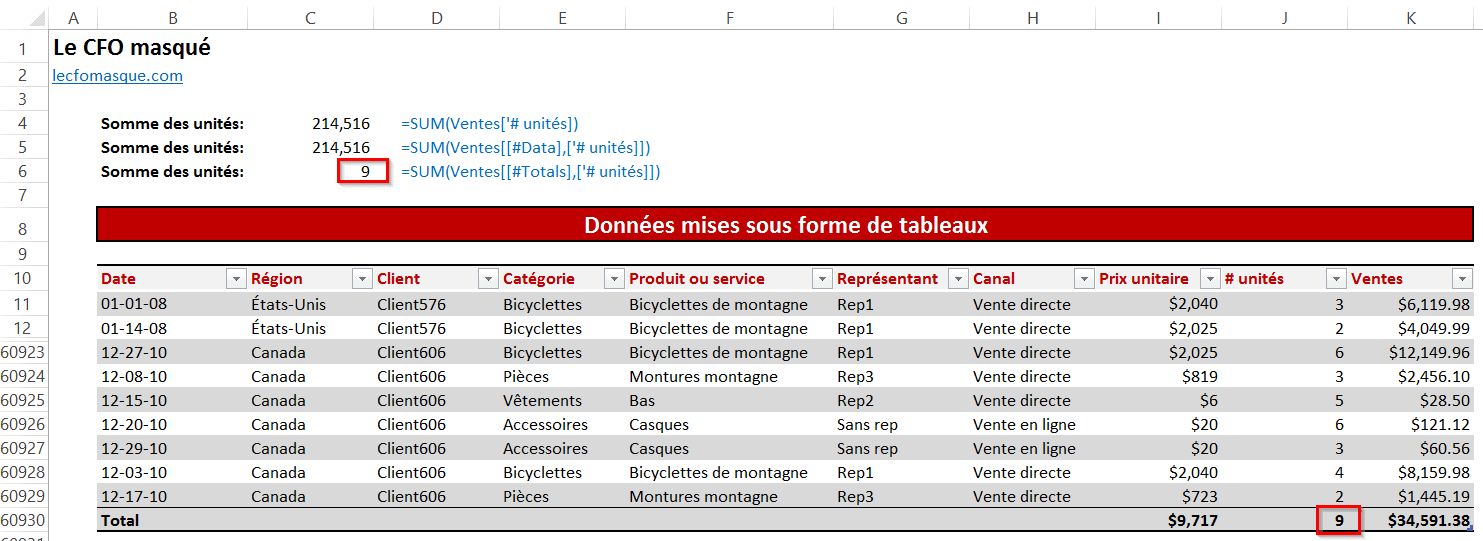Viewport: 1483px width, 541px height.
Task: Expand the Ventes column filter
Action: click(x=1462, y=279)
